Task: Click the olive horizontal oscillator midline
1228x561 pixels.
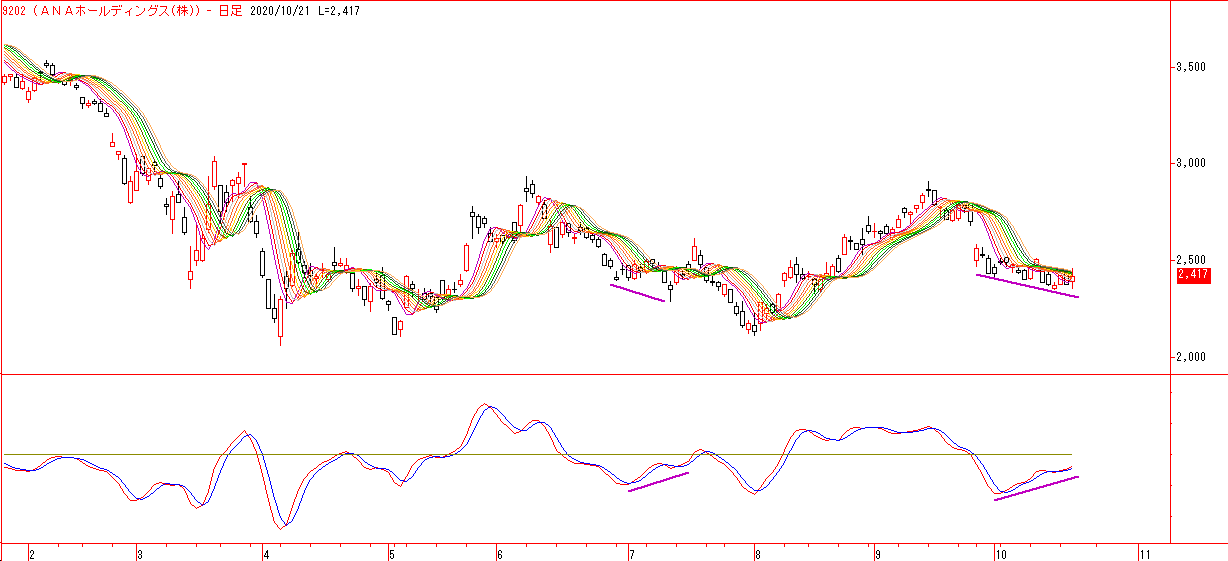Action: pyautogui.click(x=537, y=455)
